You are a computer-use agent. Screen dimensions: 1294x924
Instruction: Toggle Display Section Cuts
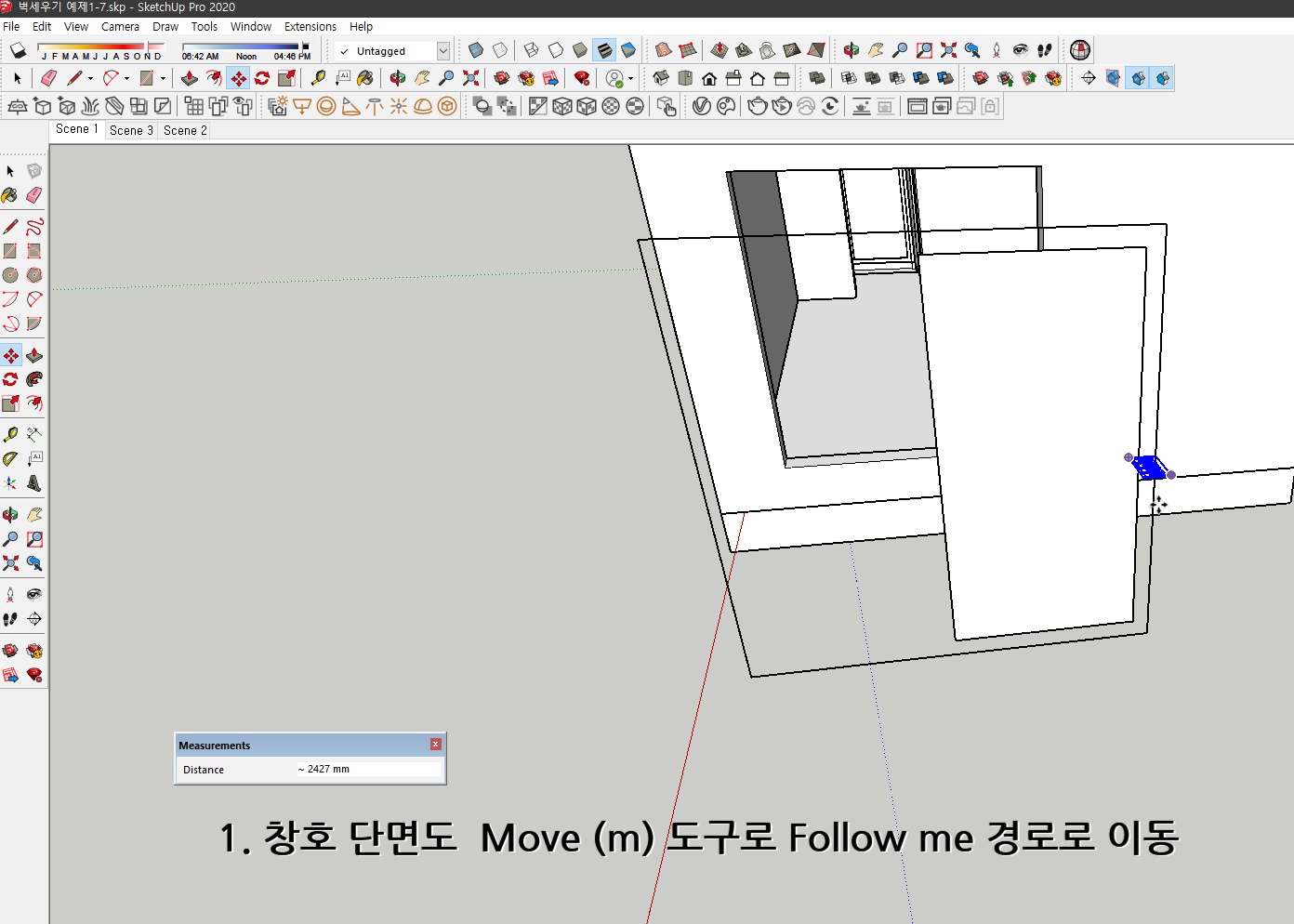(1163, 78)
